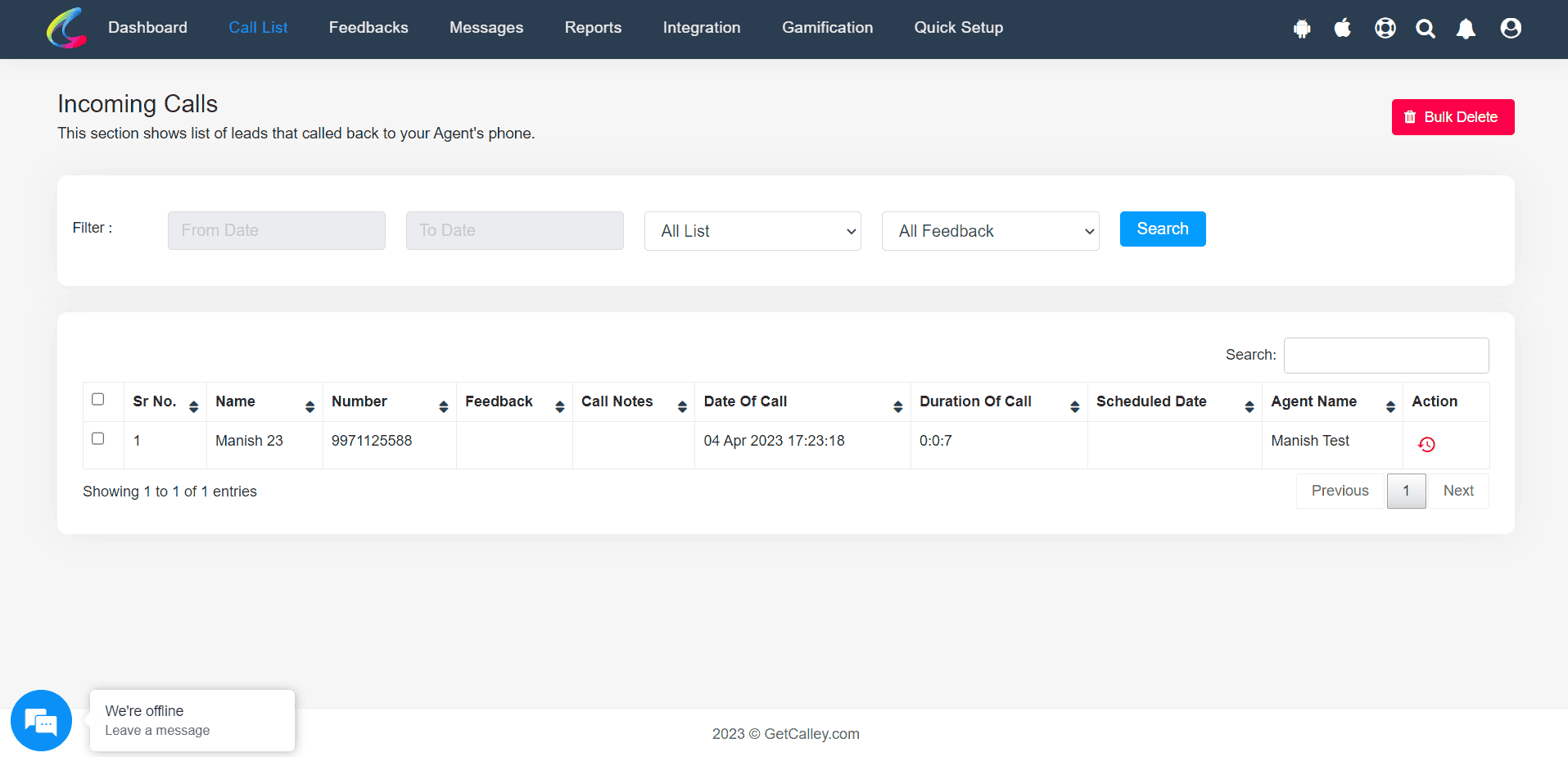The width and height of the screenshot is (1568, 757).
Task: Click the From Date field
Action: coord(277,230)
